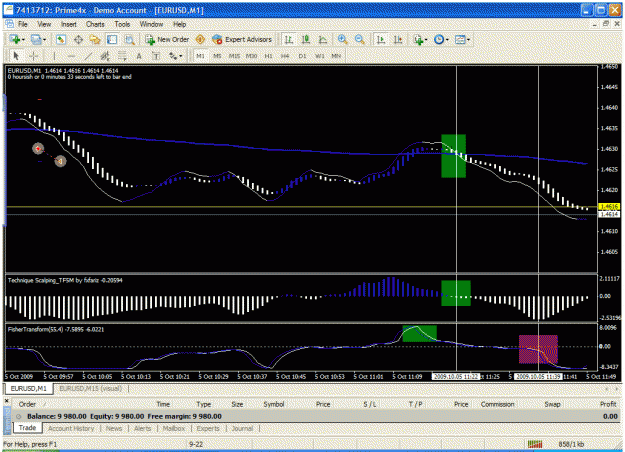
Task: Open the Periods clock icon
Action: point(439,39)
